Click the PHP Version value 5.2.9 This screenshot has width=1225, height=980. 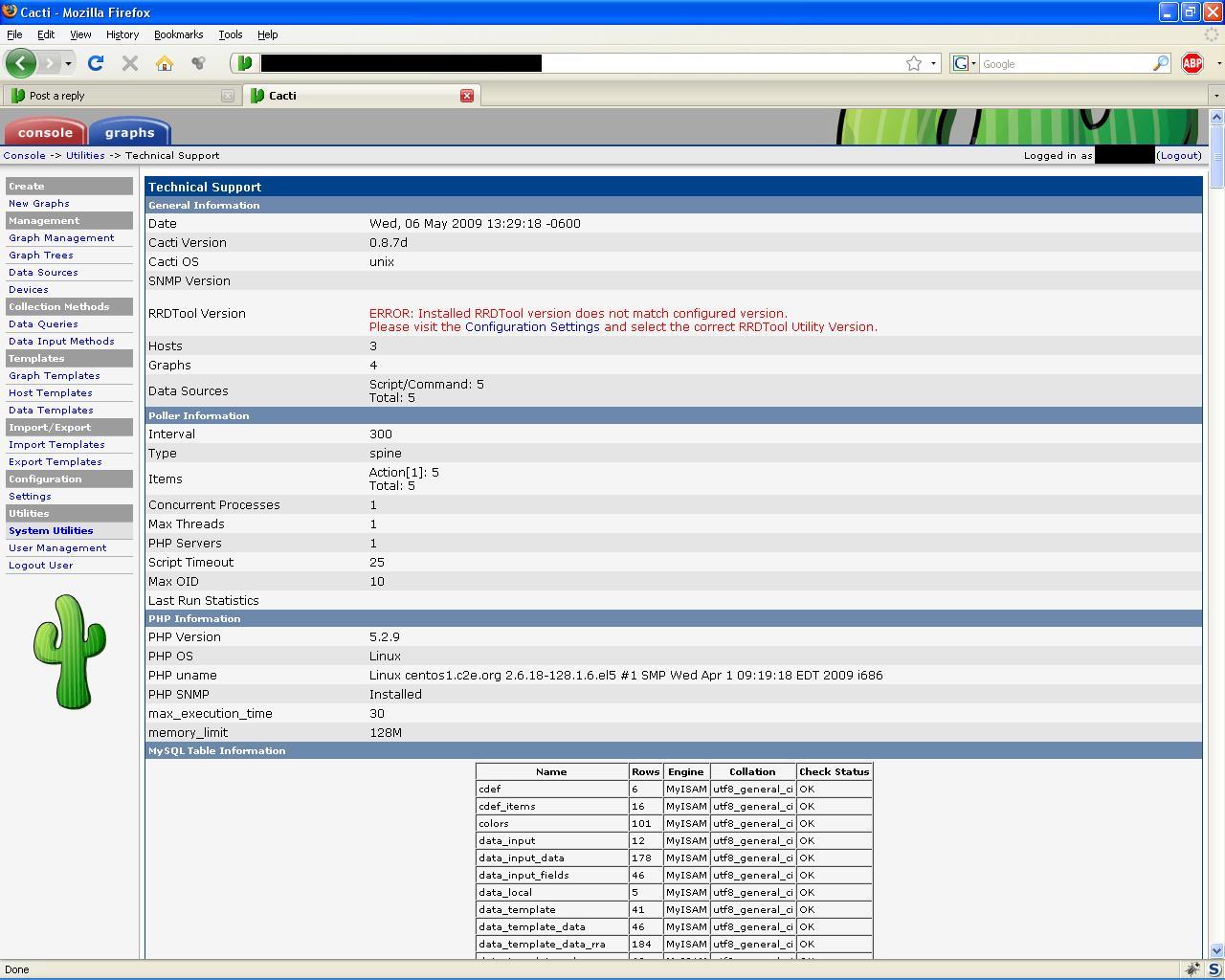click(385, 636)
